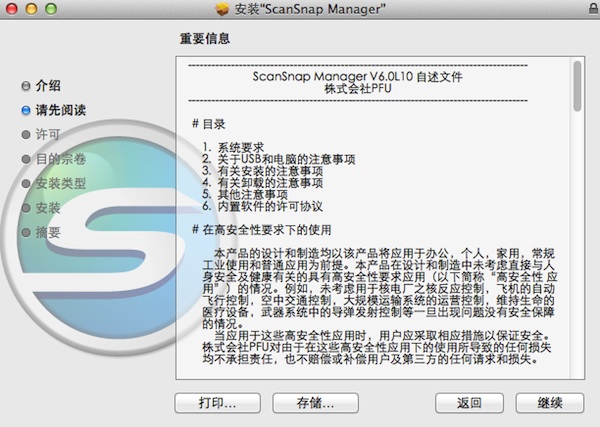Click the lock icon in title bar
This screenshot has height=427, width=600.
594,8
